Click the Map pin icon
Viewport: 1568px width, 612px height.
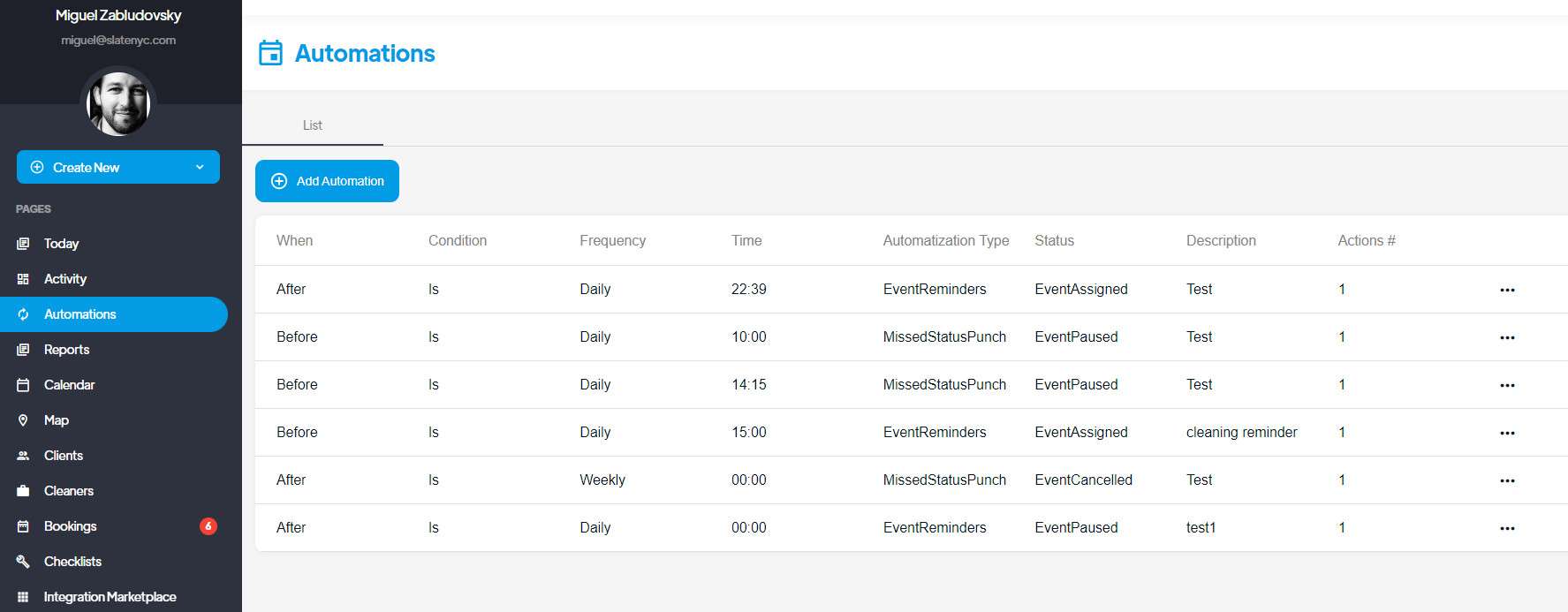pos(23,420)
